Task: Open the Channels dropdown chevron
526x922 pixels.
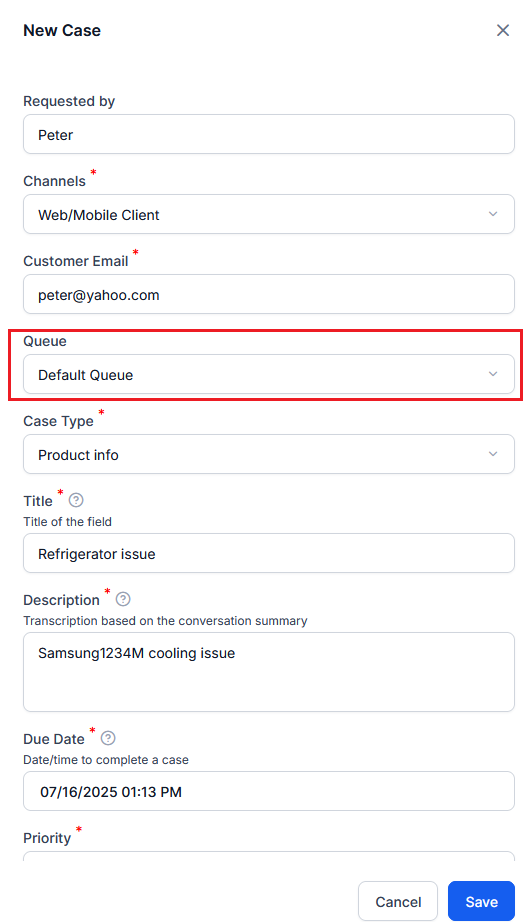Action: click(493, 214)
